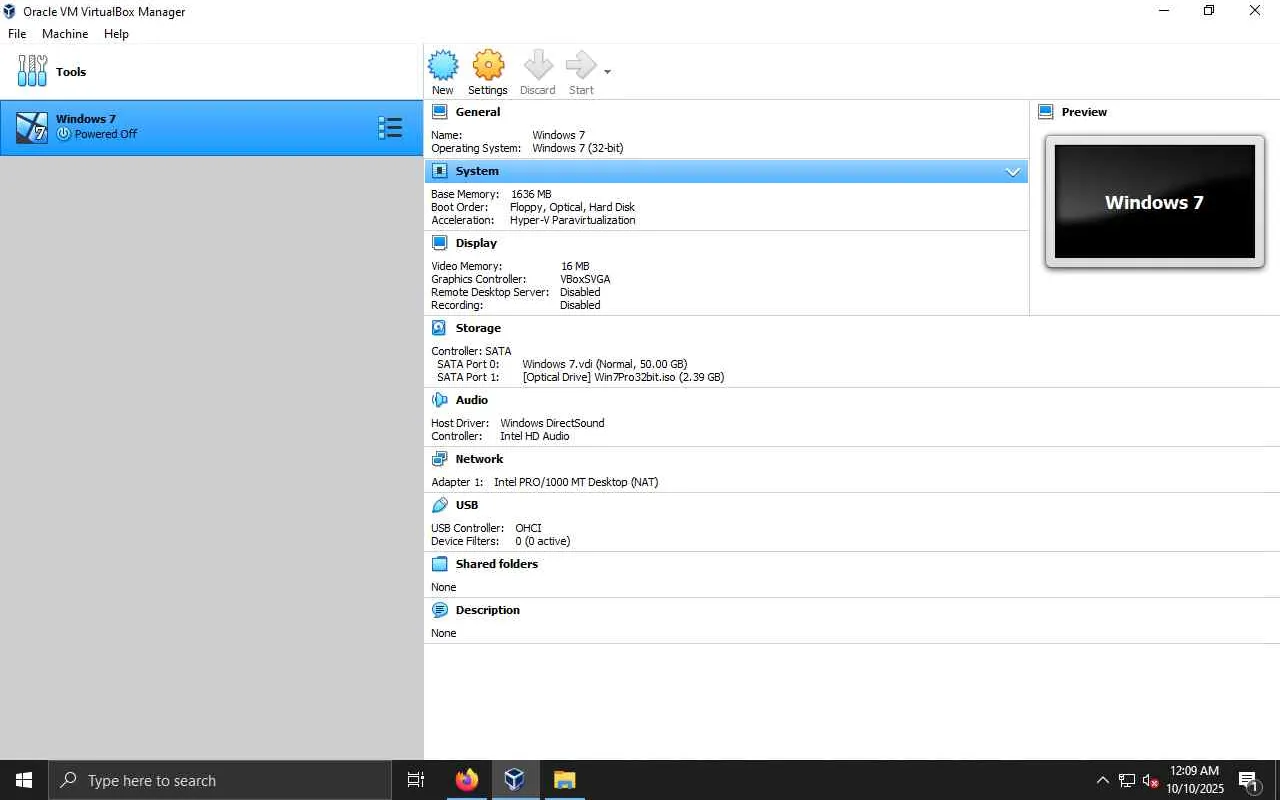Open File Explorer from the taskbar
1280x800 pixels.
(x=564, y=780)
